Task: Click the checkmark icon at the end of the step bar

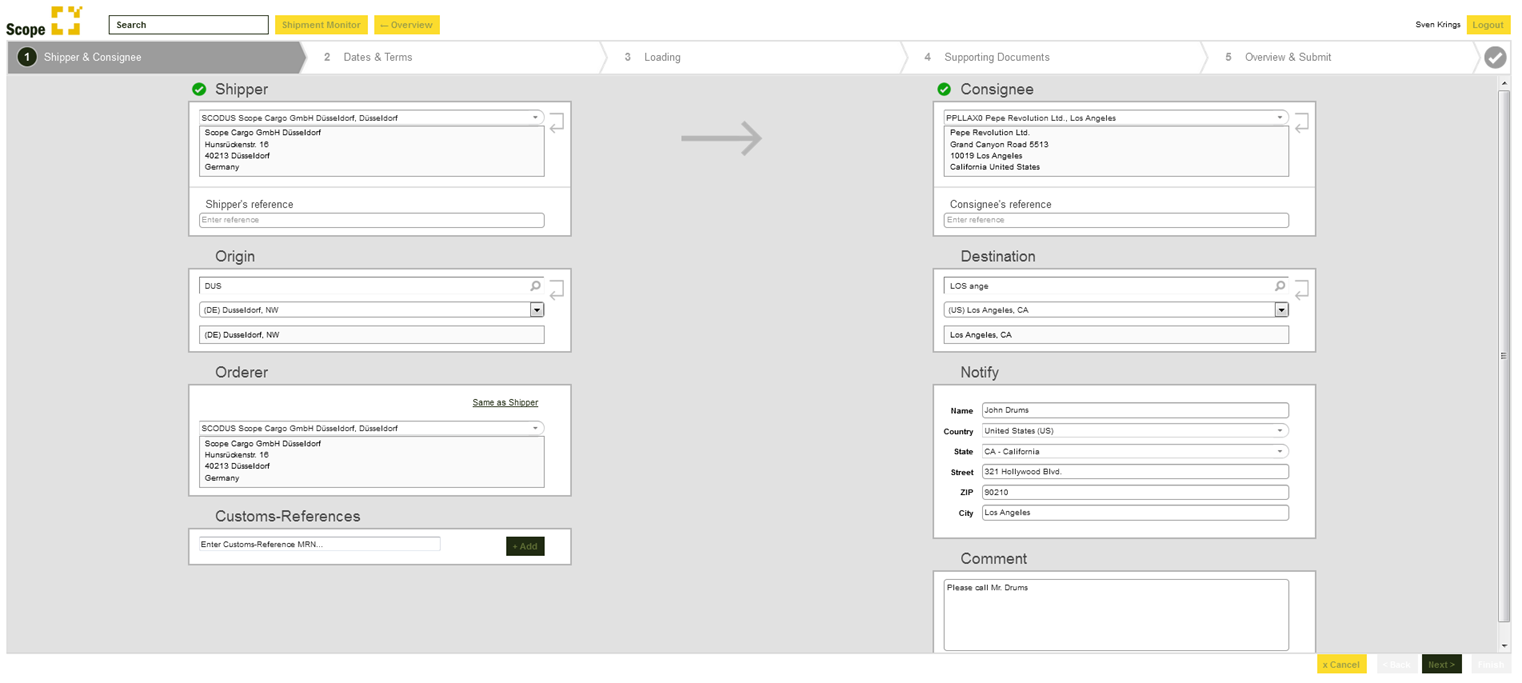Action: tap(1494, 57)
